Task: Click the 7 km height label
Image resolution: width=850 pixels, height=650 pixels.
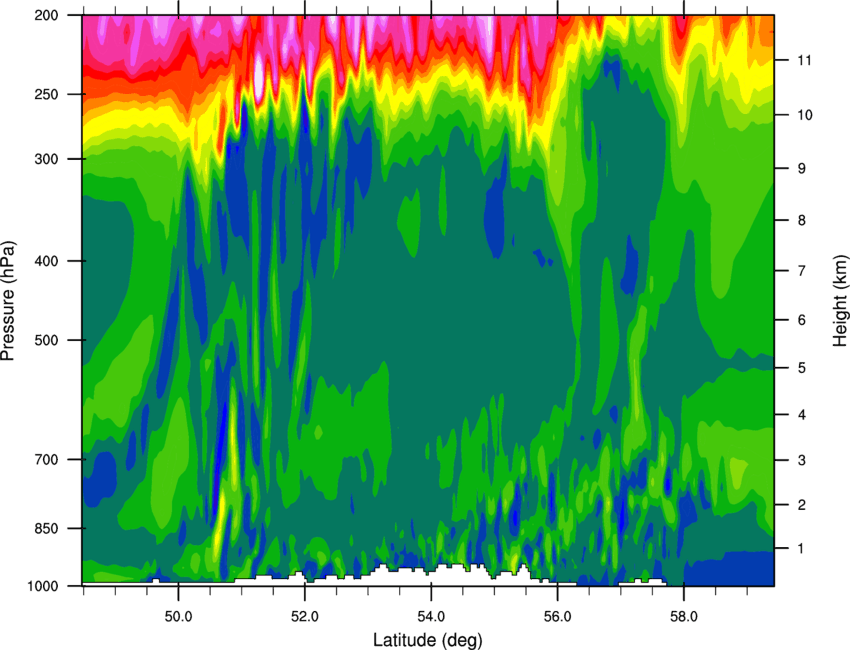Action: click(x=802, y=271)
